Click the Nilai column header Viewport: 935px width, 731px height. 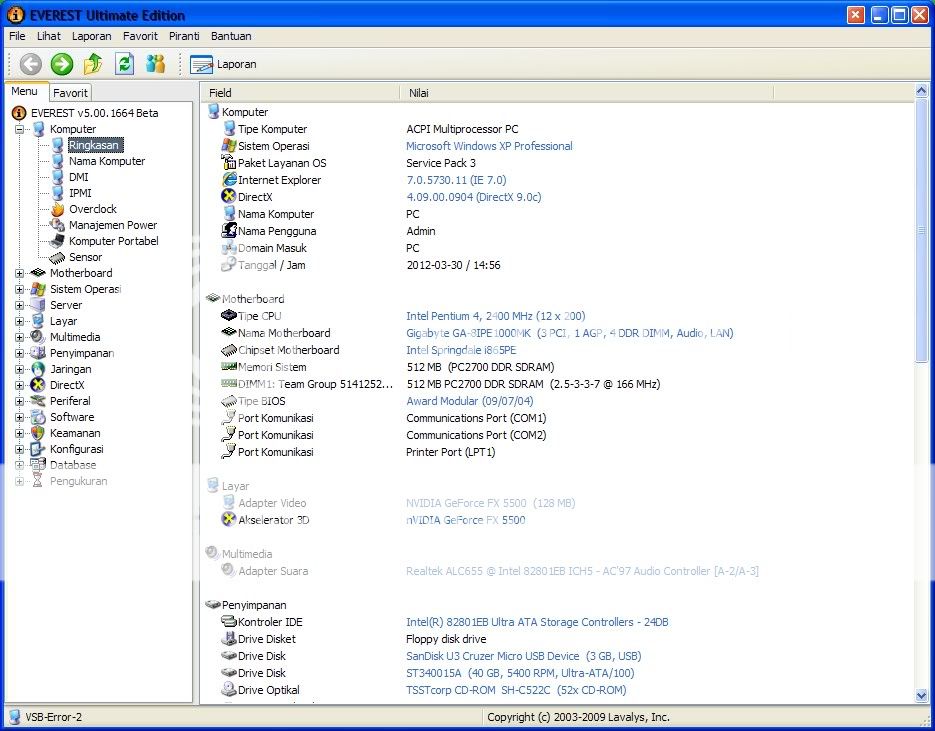point(587,92)
